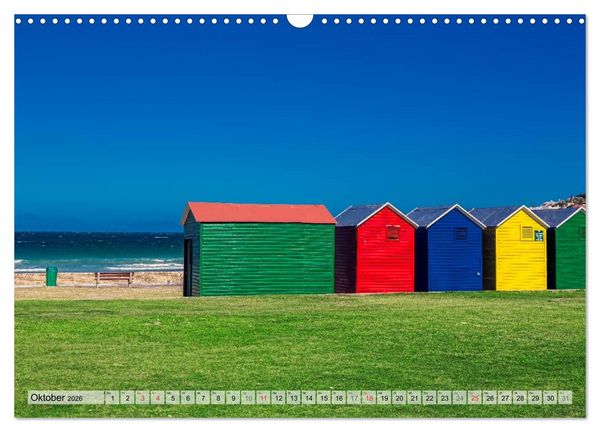Select day 21 in the calendar strip
This screenshot has height=432, width=600.
414,398
